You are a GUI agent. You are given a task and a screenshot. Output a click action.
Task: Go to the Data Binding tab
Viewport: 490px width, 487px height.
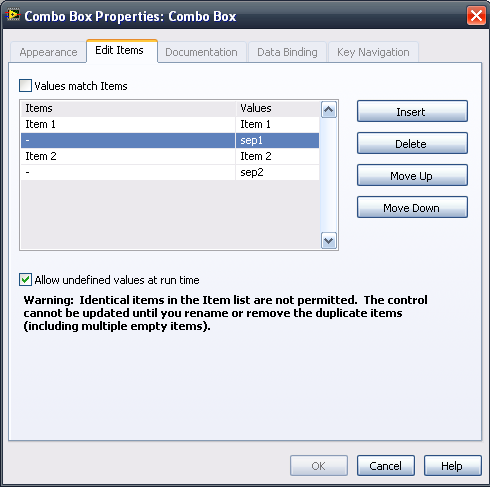[x=287, y=52]
